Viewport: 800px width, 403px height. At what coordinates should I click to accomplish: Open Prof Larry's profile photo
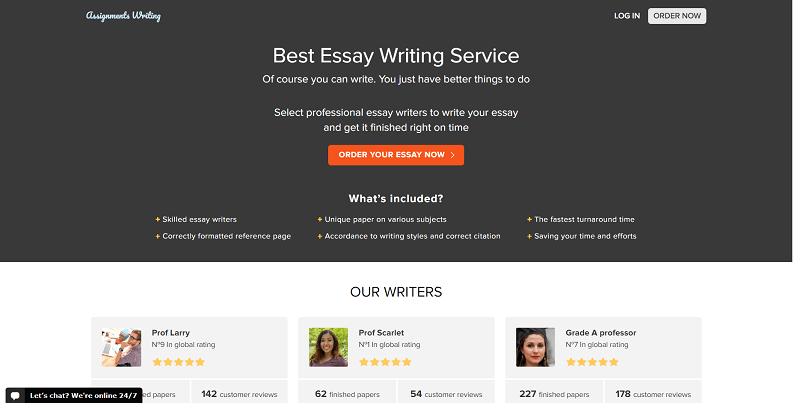121,347
